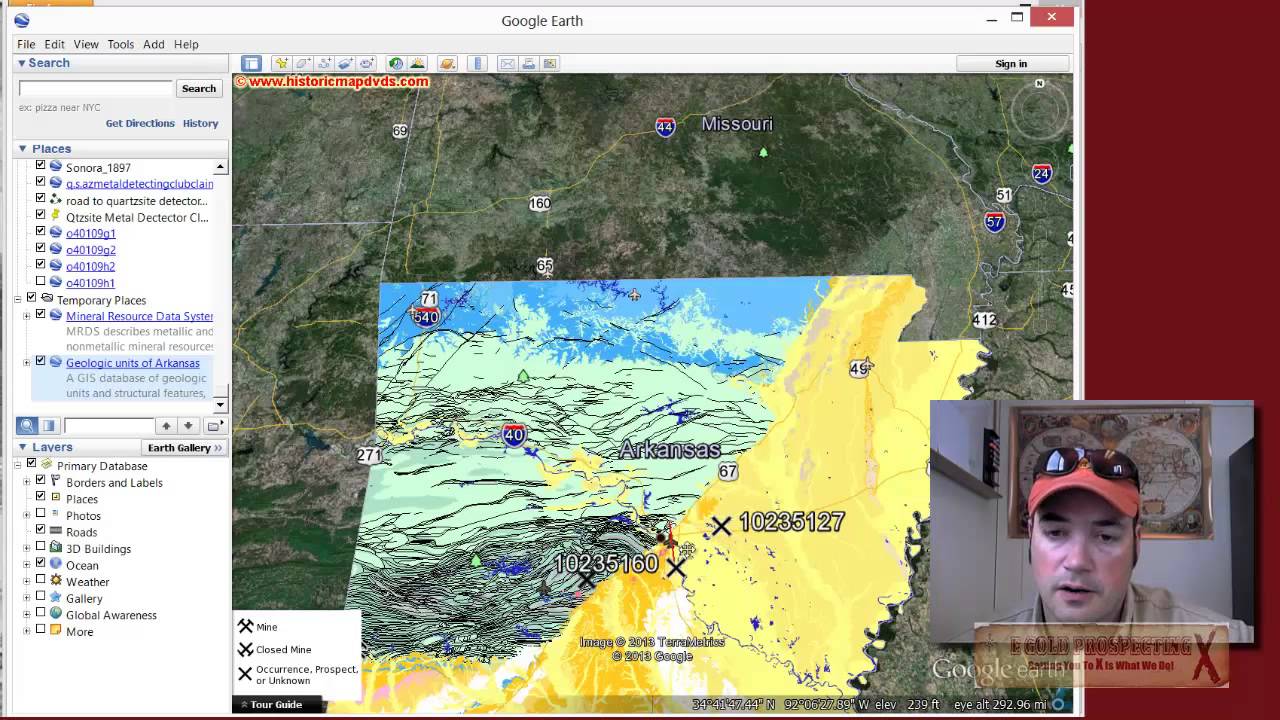Expand the Geologic units of Arkansas node
Image resolution: width=1280 pixels, height=720 pixels.
[x=27, y=363]
